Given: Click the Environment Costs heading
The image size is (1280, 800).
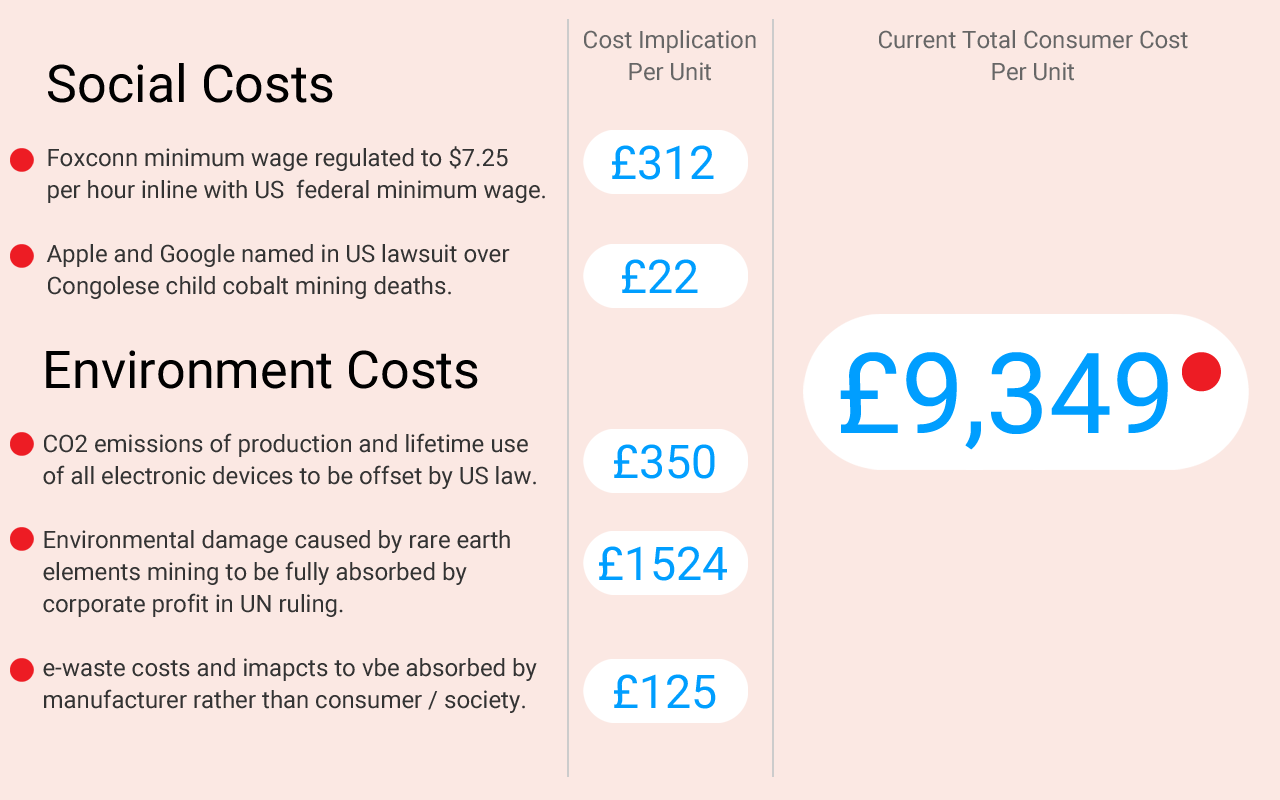Looking at the screenshot, I should tap(261, 370).
